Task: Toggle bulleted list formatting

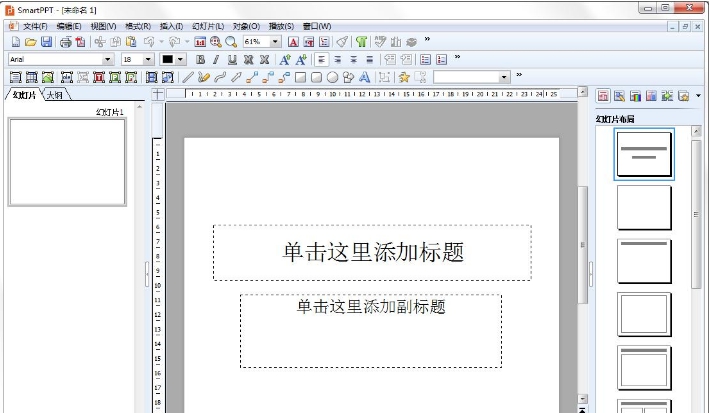Action: point(425,59)
